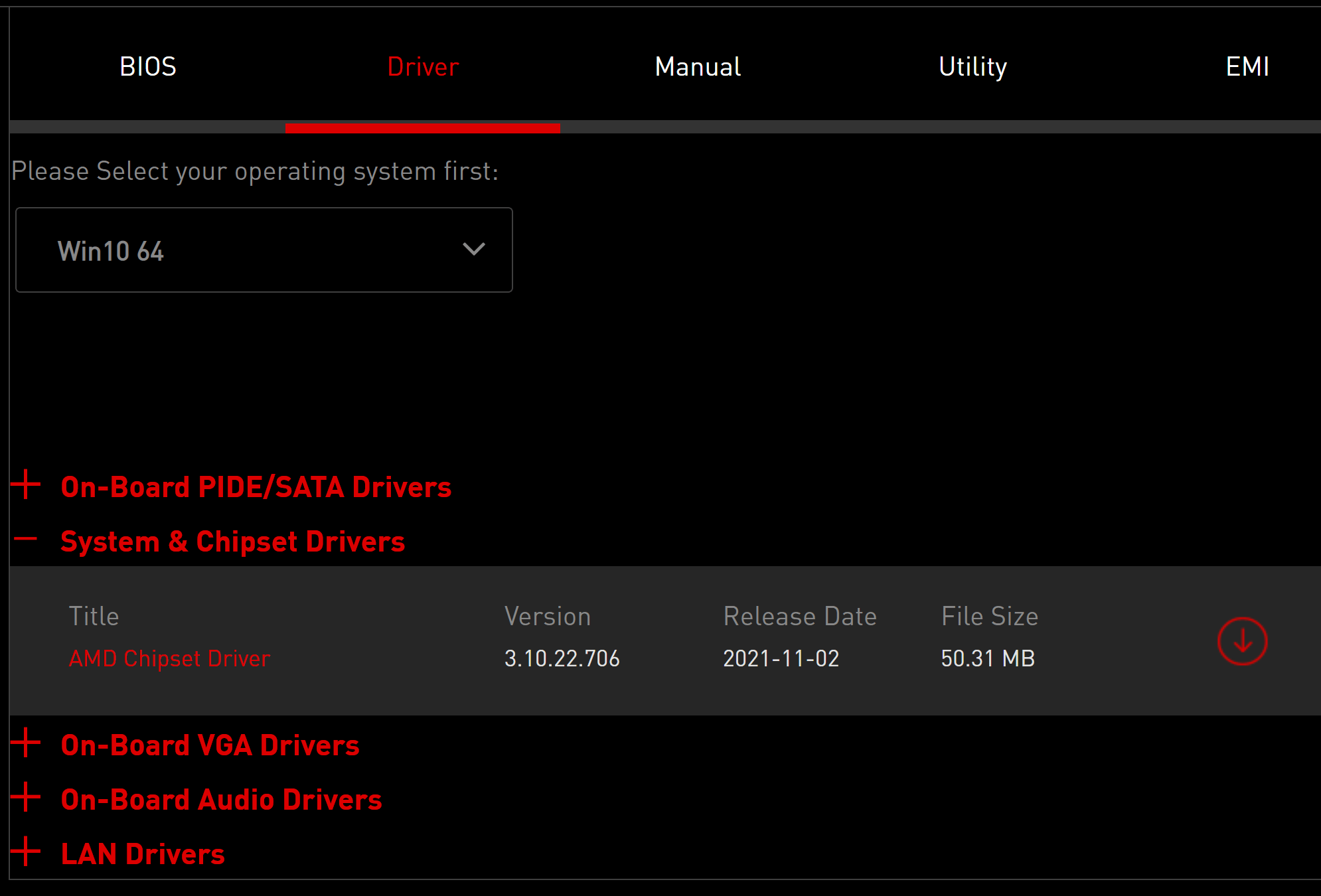Expand On-Board PIDE/SATA Drivers section
Image resolution: width=1321 pixels, height=896 pixels.
pyautogui.click(x=256, y=487)
